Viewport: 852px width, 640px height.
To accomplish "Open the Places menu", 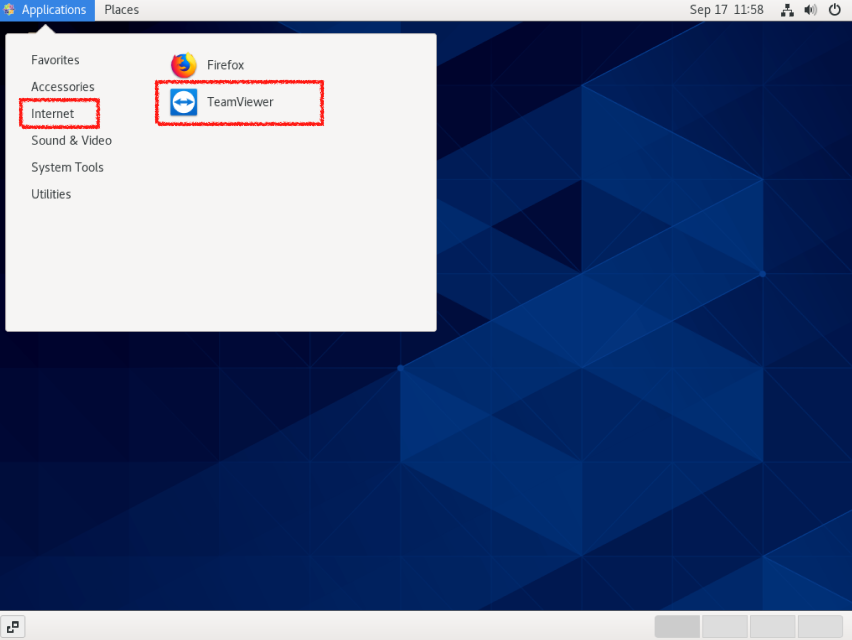I will [122, 10].
